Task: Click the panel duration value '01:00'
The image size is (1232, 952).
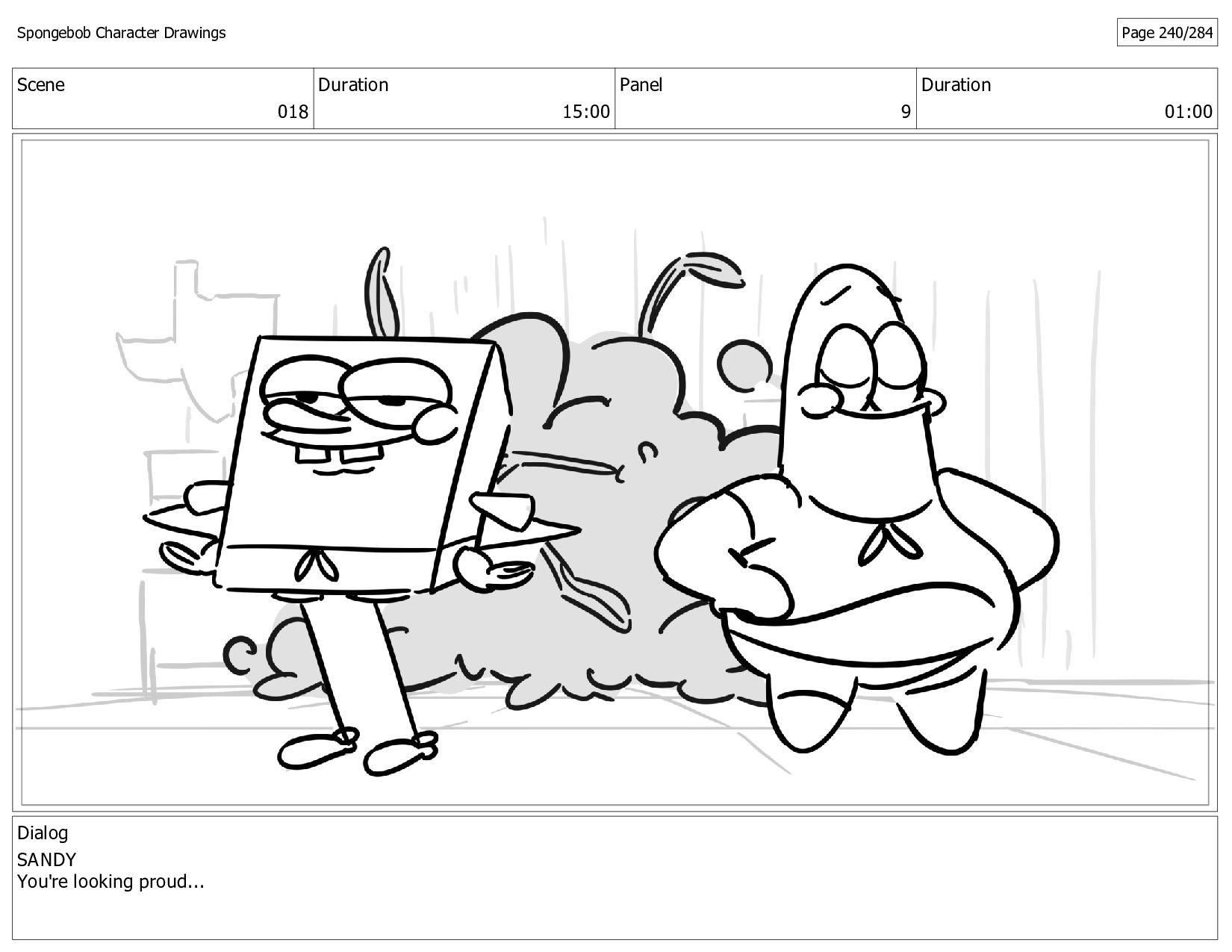Action: point(1189,112)
